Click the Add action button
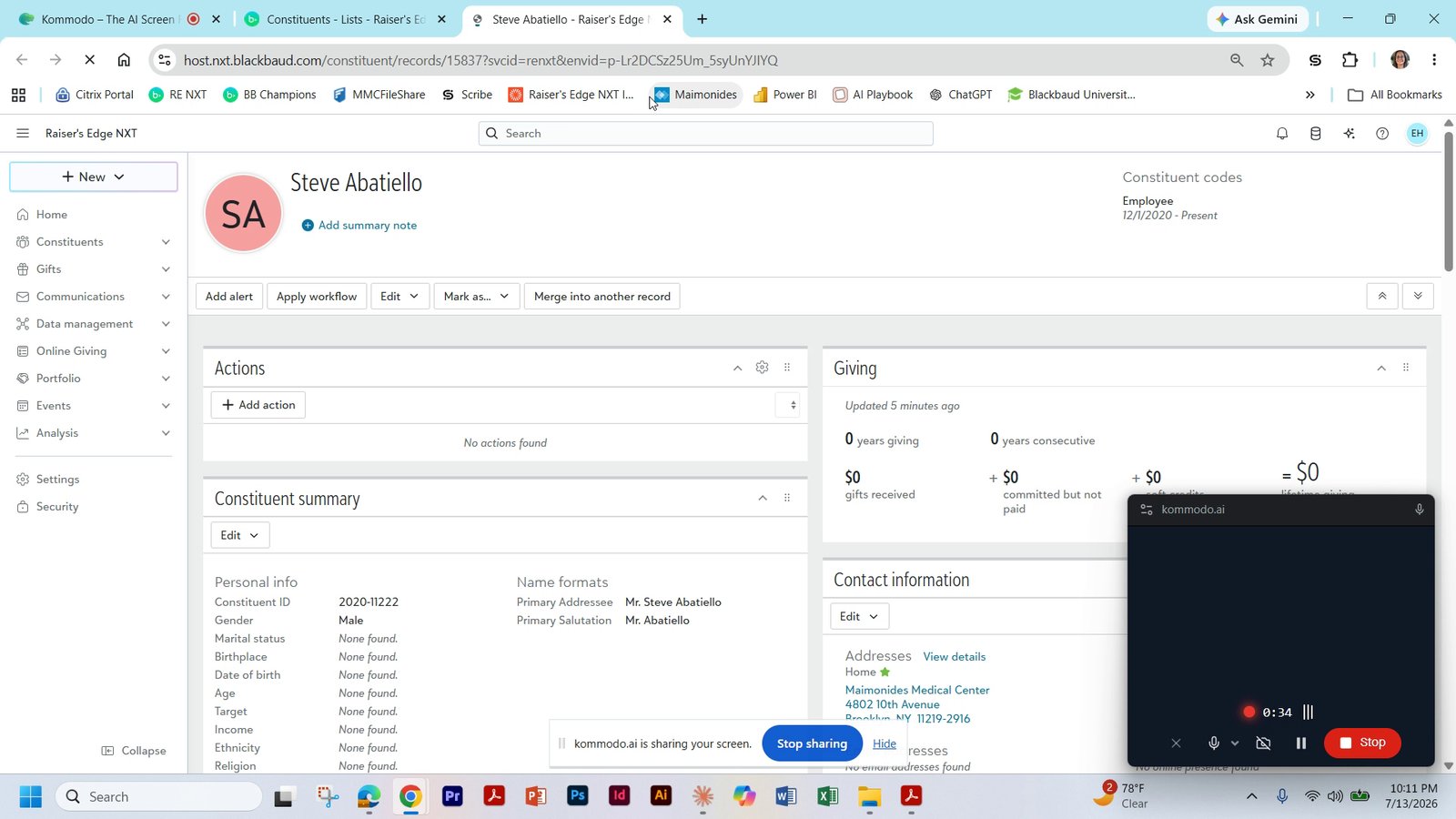The image size is (1456, 819). tap(258, 405)
